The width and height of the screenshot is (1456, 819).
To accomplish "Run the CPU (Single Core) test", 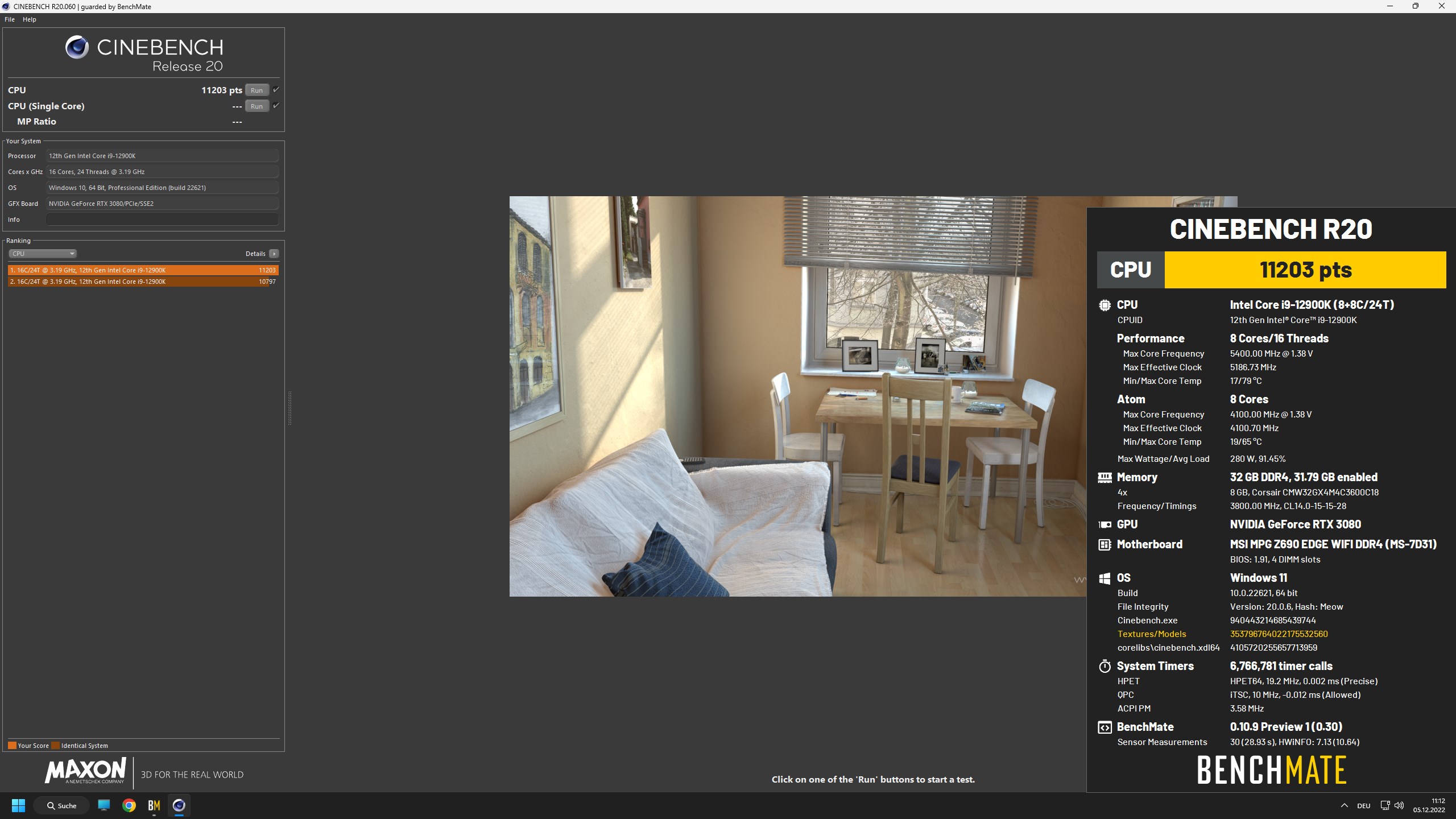I will point(257,106).
